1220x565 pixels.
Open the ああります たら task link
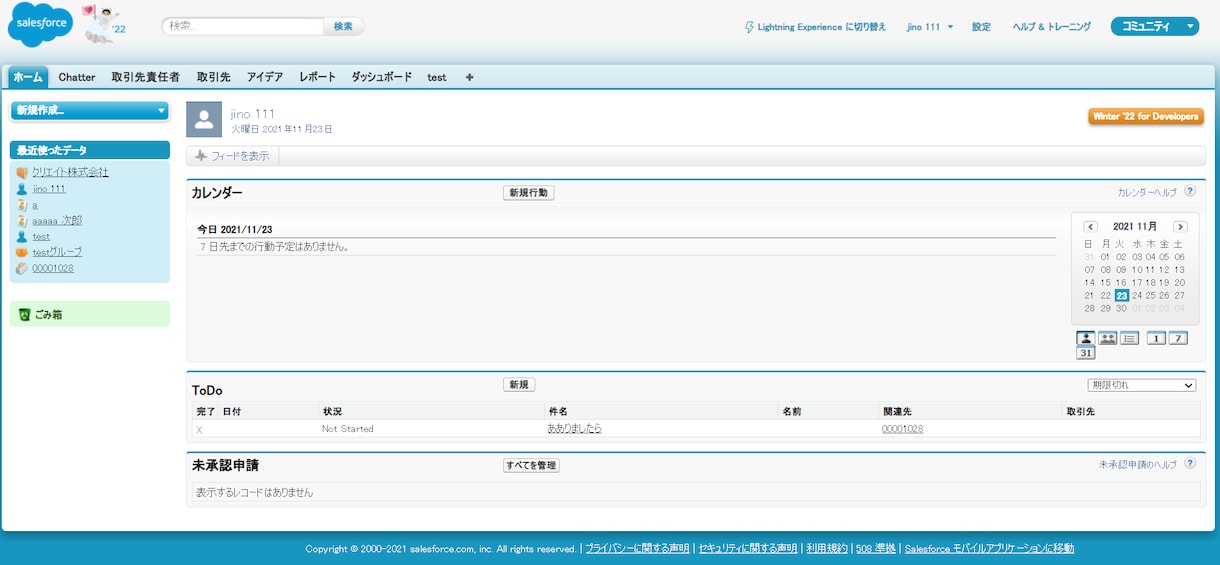click(x=574, y=429)
